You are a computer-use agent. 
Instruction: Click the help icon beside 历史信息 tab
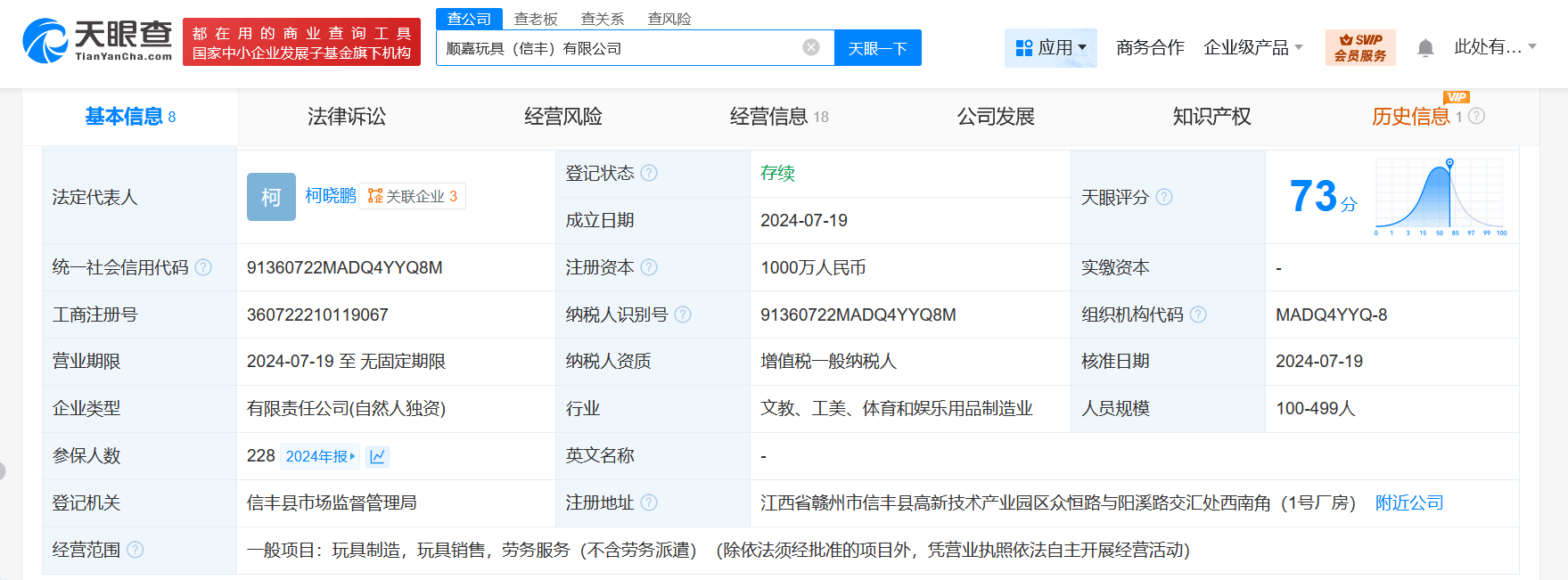coord(1476,116)
